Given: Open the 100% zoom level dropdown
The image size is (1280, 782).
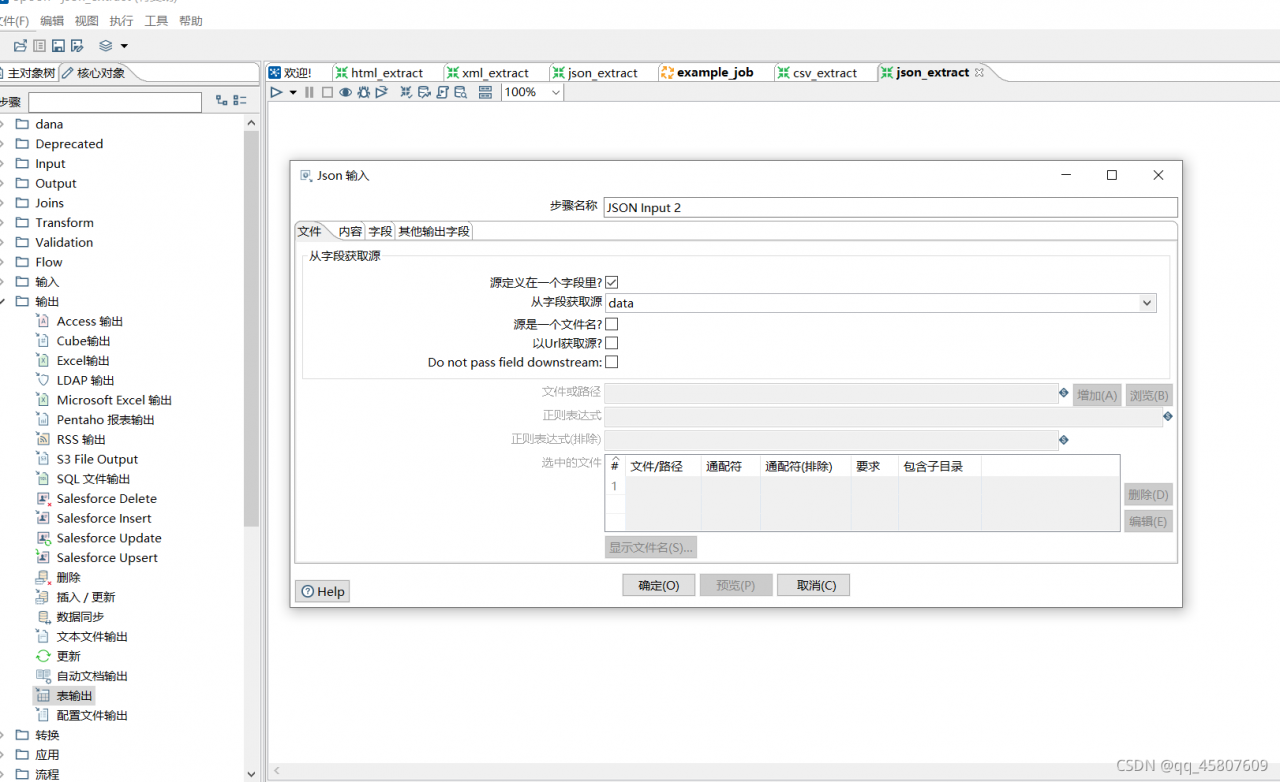Looking at the screenshot, I should (x=556, y=92).
